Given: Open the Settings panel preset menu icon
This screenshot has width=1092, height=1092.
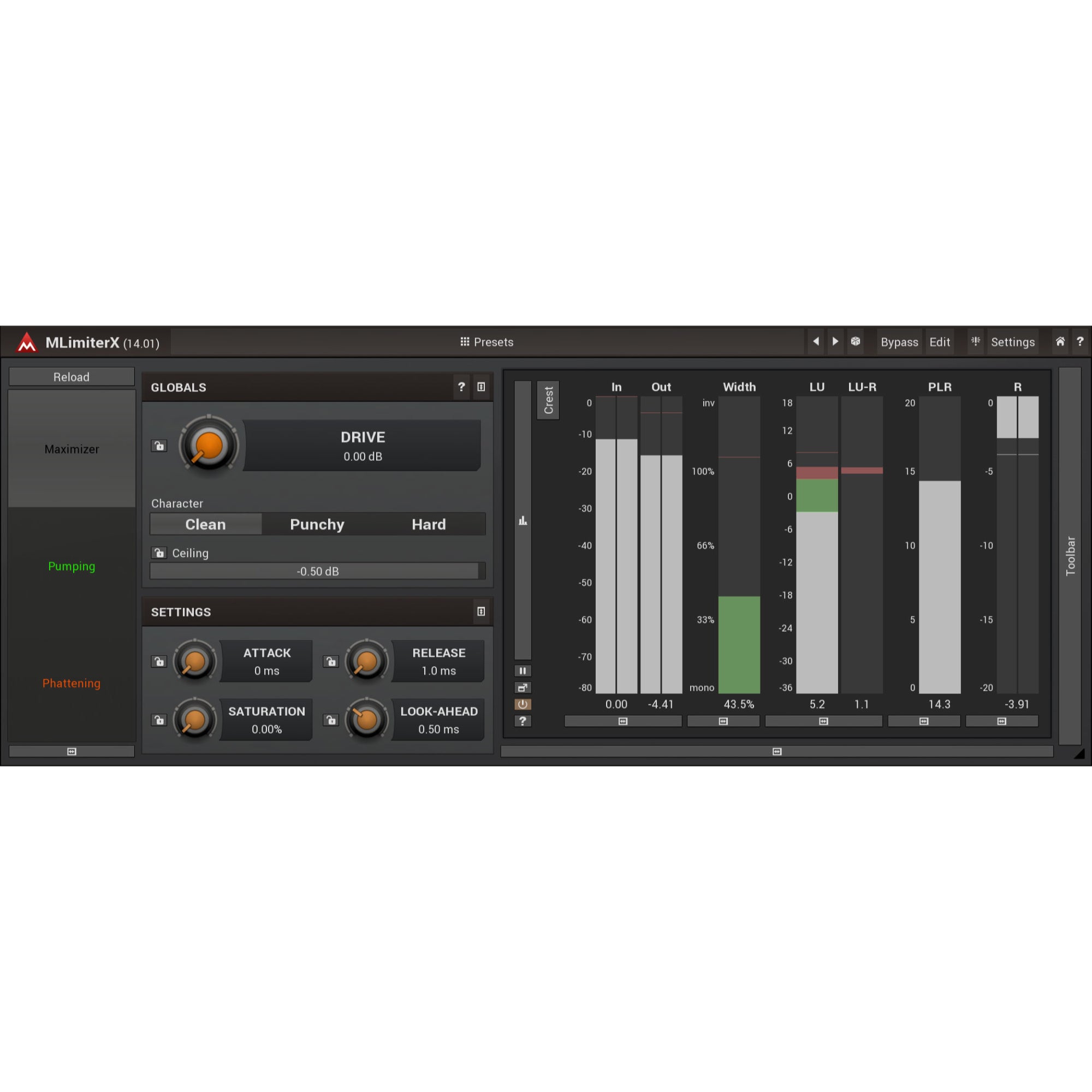Looking at the screenshot, I should tap(481, 612).
